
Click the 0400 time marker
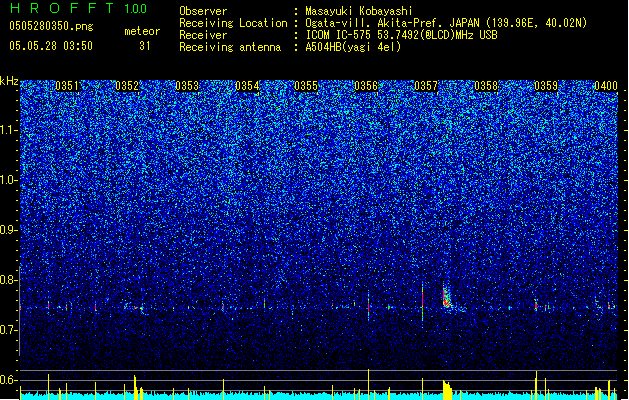click(606, 86)
